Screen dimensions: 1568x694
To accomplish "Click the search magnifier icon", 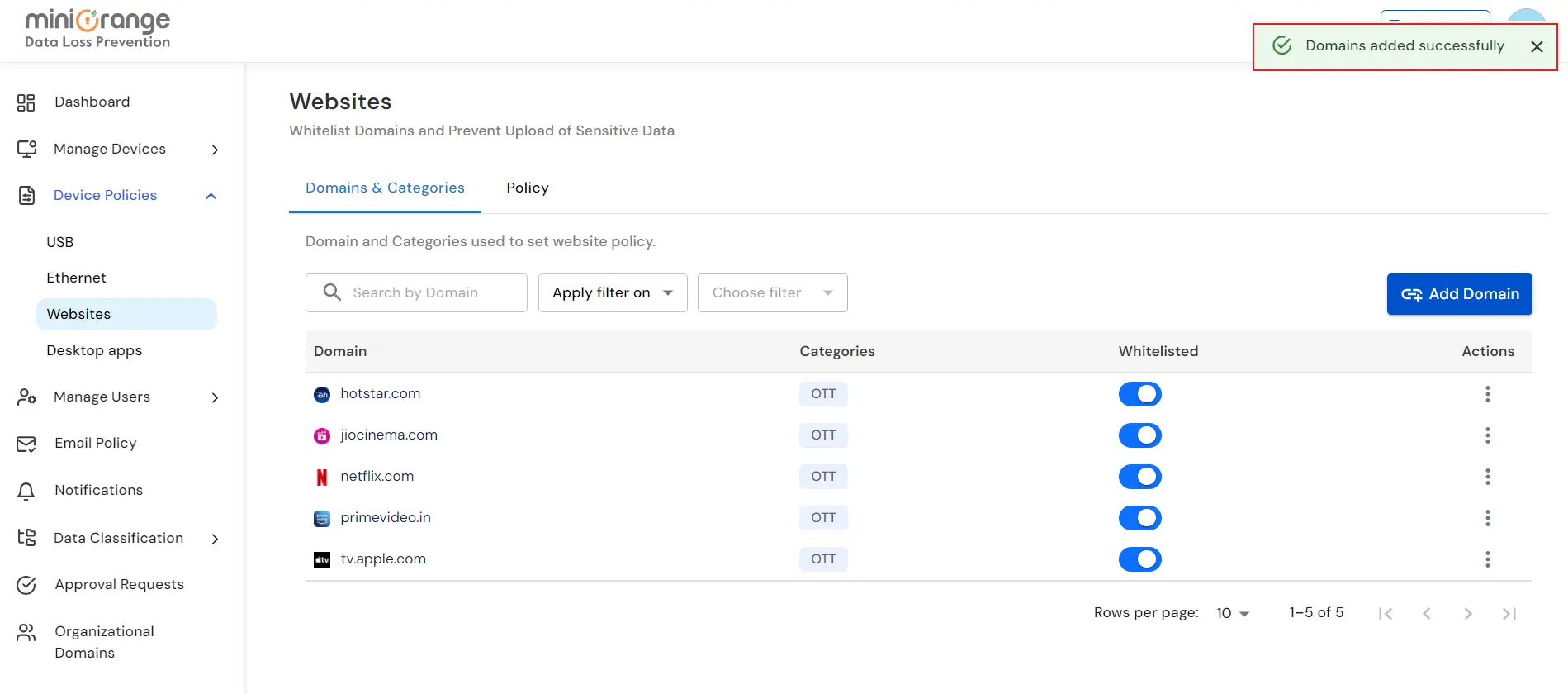I will point(332,292).
